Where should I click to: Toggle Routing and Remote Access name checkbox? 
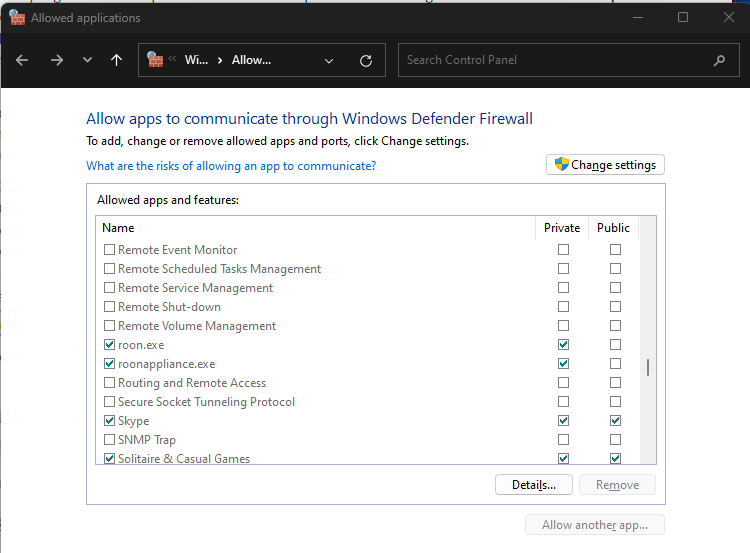[x=110, y=383]
